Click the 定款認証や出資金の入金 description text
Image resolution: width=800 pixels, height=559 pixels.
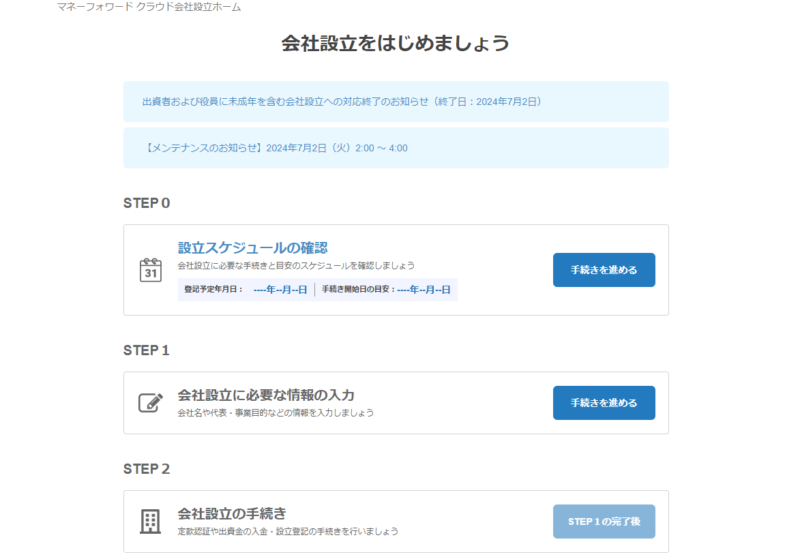coord(287,531)
